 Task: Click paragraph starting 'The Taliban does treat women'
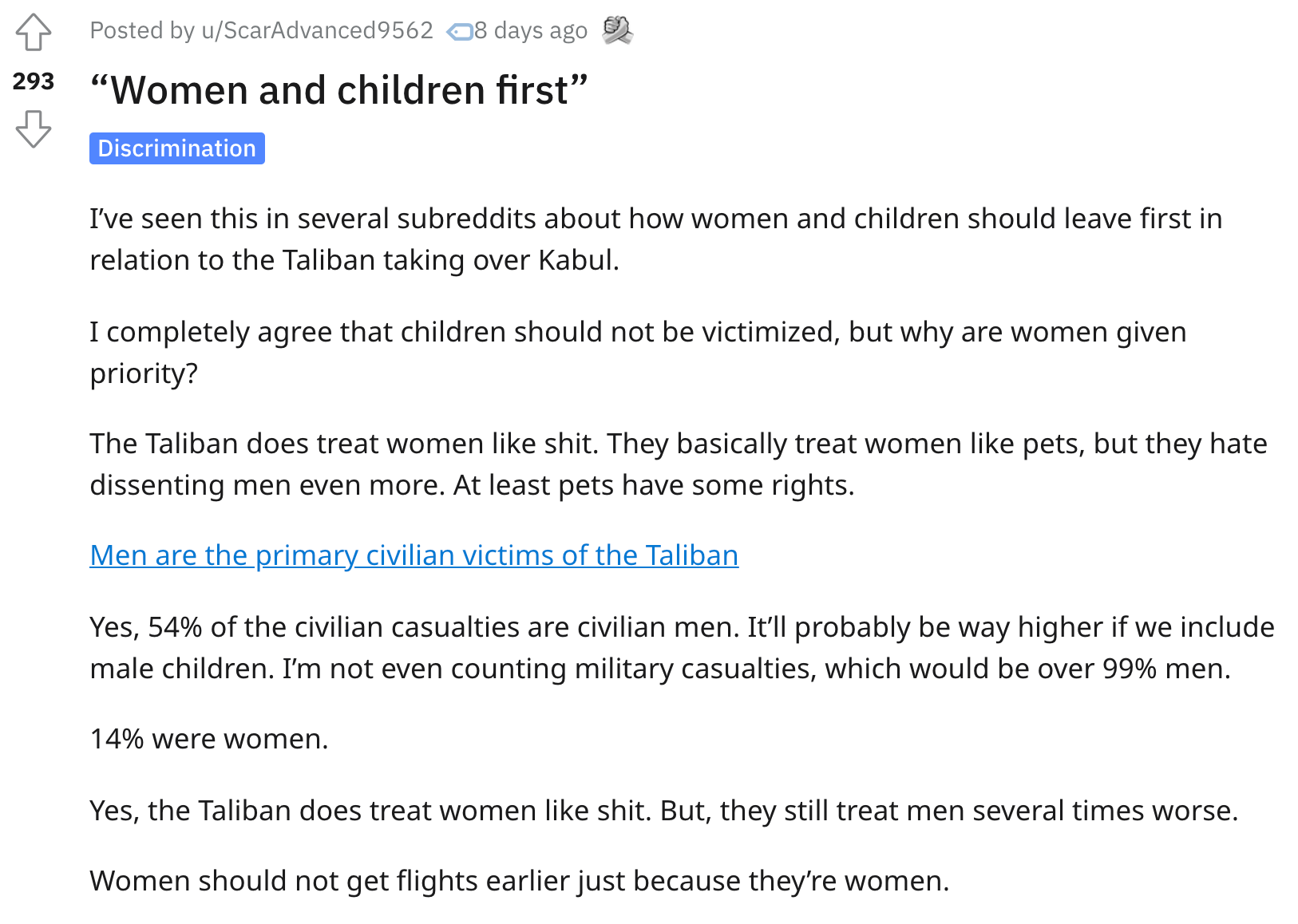tap(679, 464)
